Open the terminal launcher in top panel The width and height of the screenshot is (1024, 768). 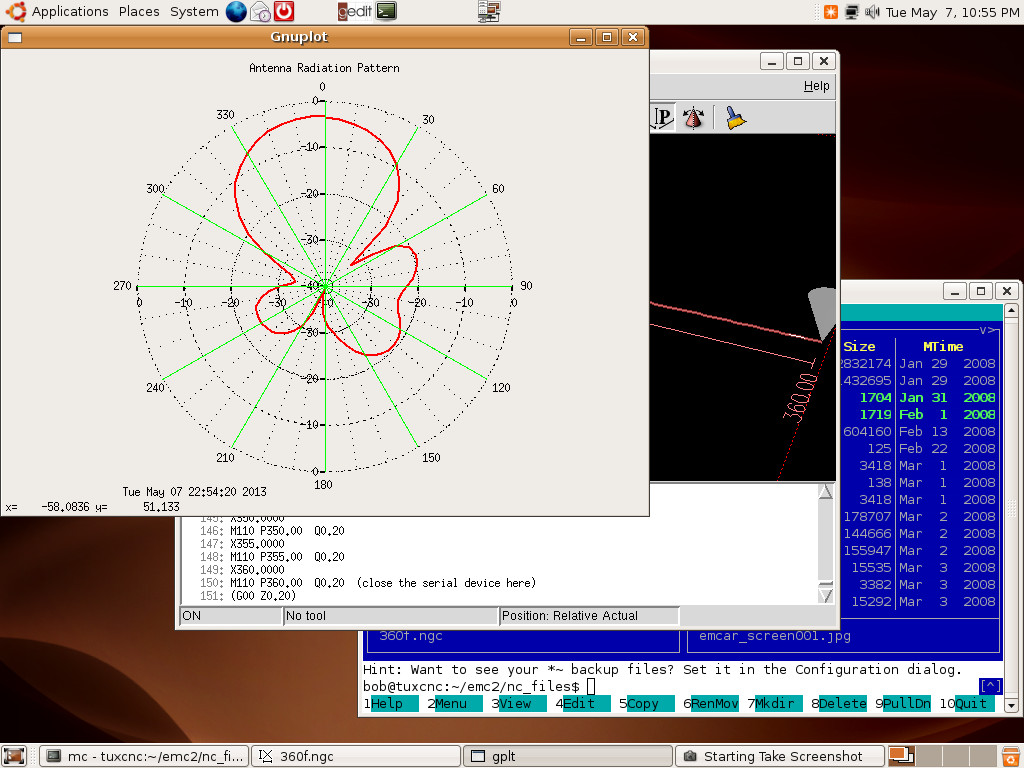pos(386,12)
